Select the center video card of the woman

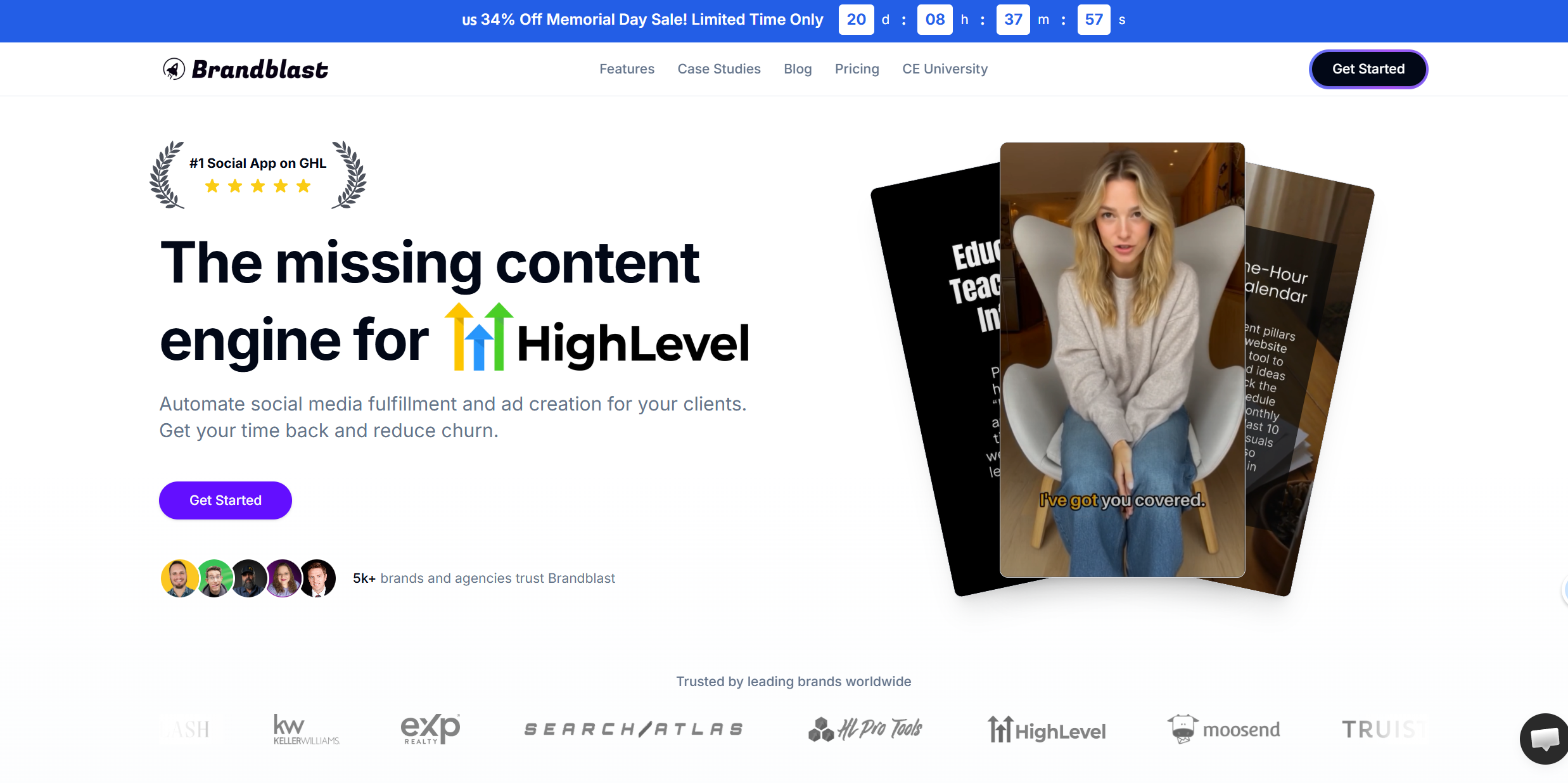[1122, 359]
